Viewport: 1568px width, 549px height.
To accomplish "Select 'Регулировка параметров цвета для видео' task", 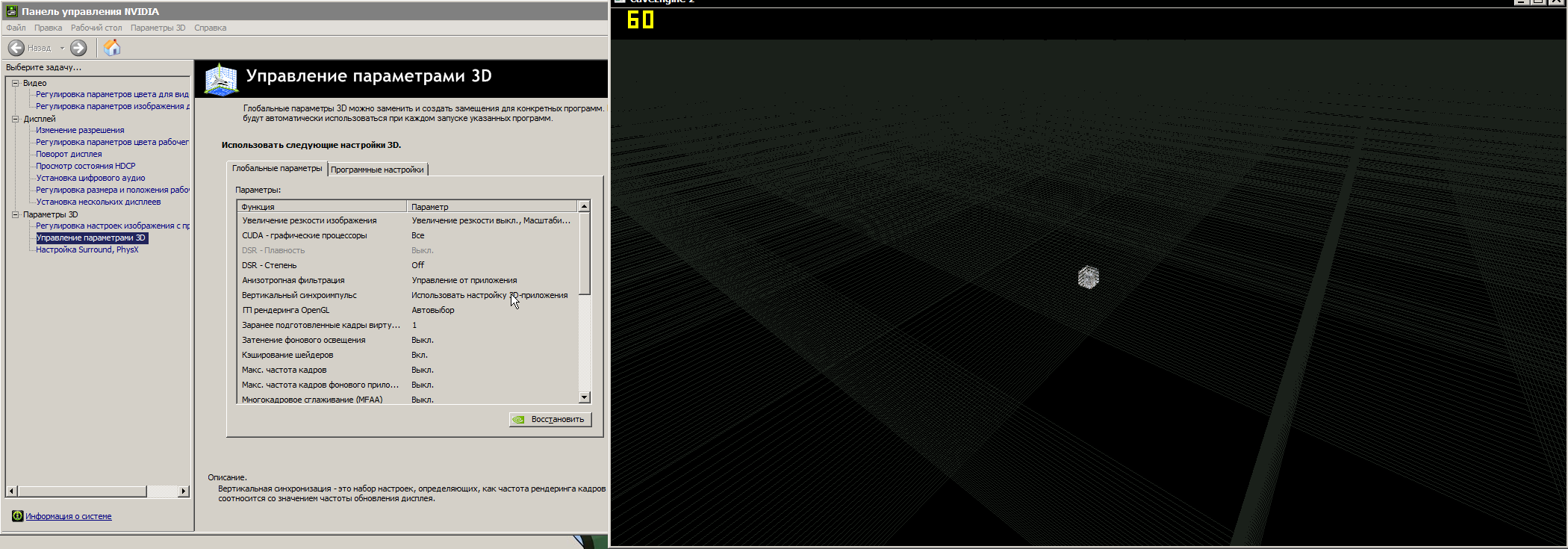I will 113,94.
